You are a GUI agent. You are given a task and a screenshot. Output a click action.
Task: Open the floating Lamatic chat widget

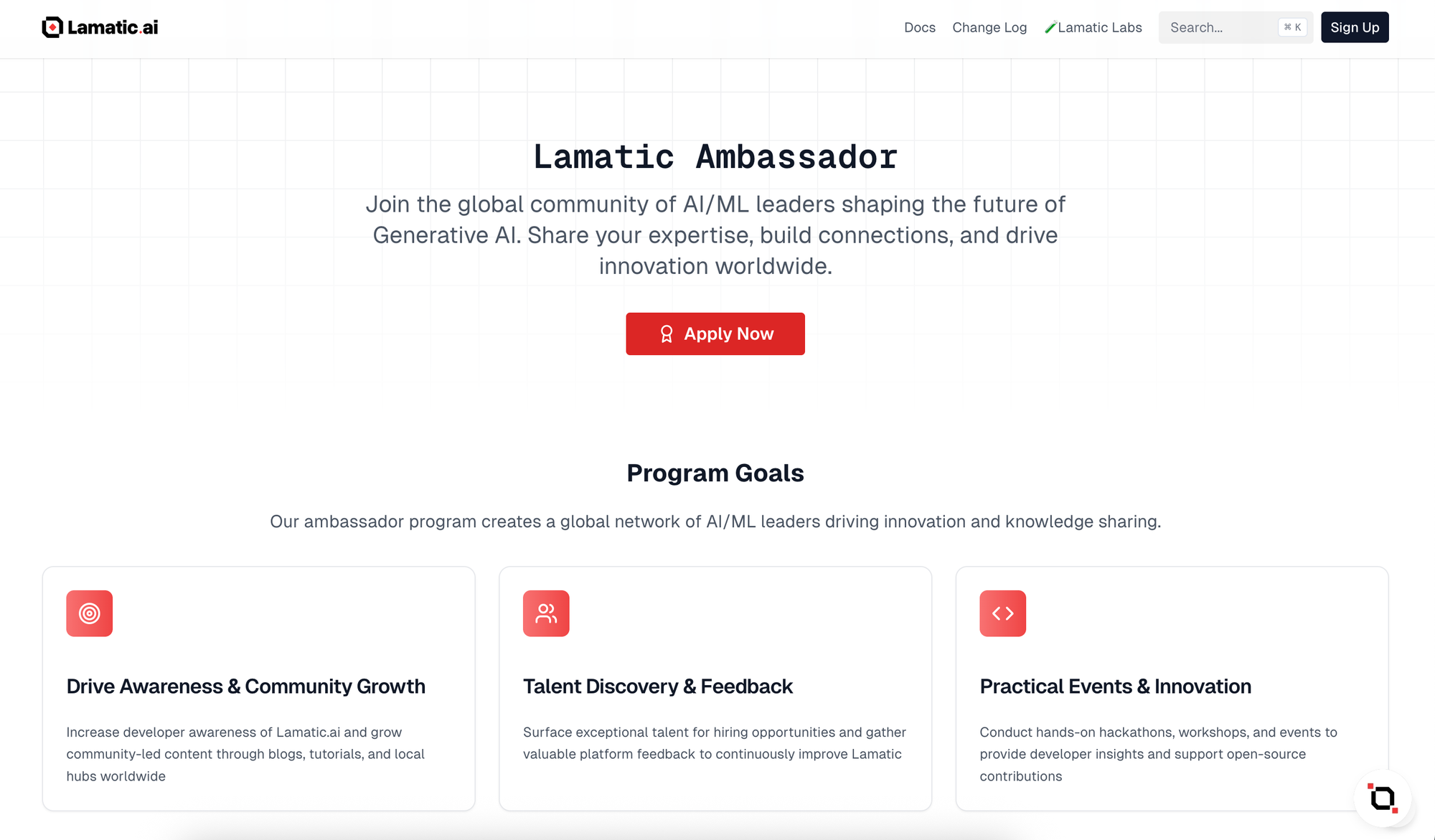pyautogui.click(x=1383, y=798)
